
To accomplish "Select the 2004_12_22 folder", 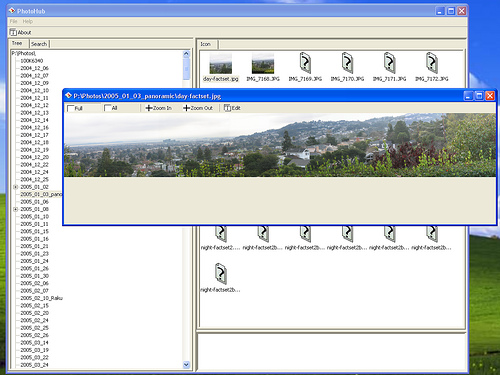I will click(x=34, y=165).
